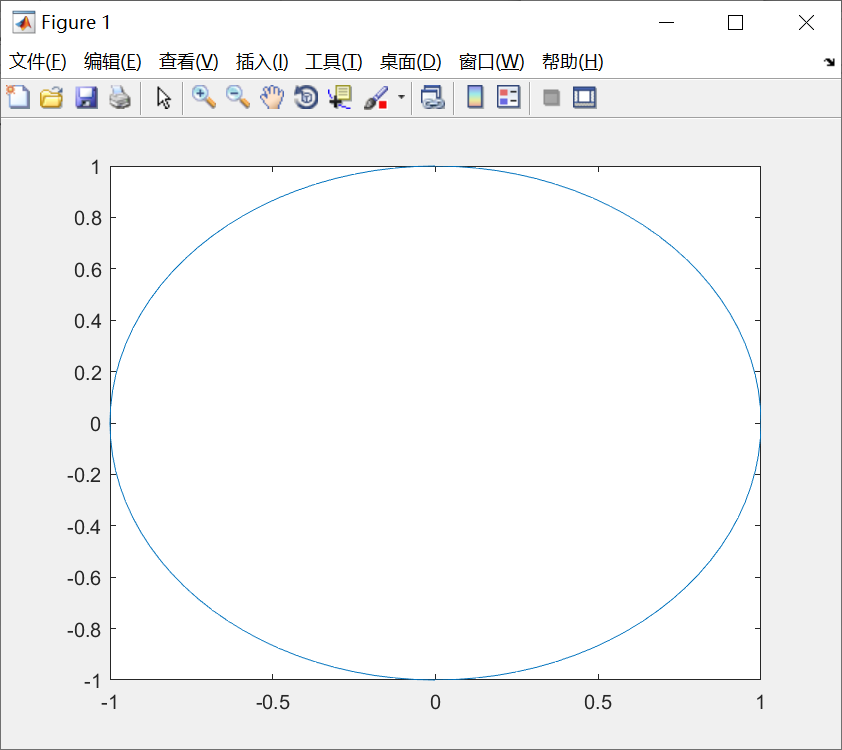Click the y-axis tick label -0.8
The image size is (842, 750).
[84, 630]
